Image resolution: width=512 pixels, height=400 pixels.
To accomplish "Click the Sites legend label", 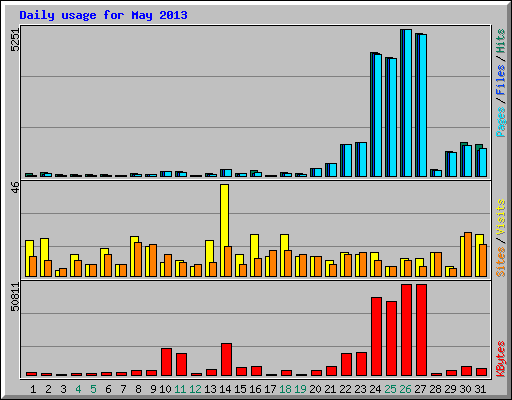I will pos(501,262).
